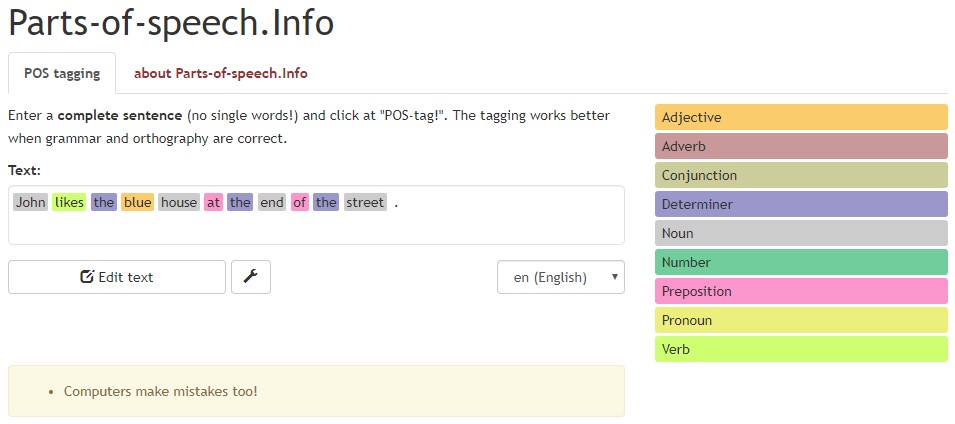Open the about Parts-of-speech.Info tab
This screenshot has height=424, width=955.
point(220,73)
